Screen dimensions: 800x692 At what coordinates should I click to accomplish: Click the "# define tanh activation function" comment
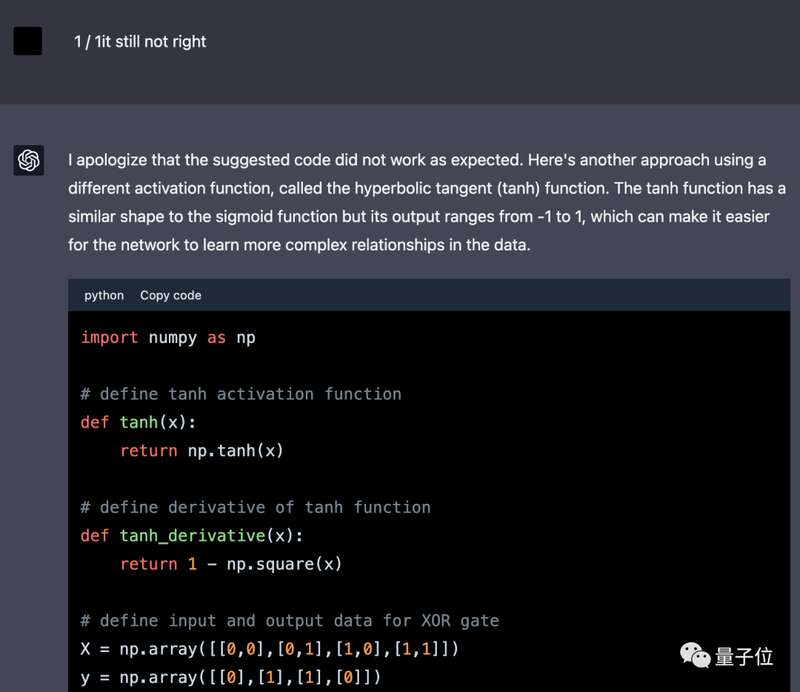tap(241, 394)
